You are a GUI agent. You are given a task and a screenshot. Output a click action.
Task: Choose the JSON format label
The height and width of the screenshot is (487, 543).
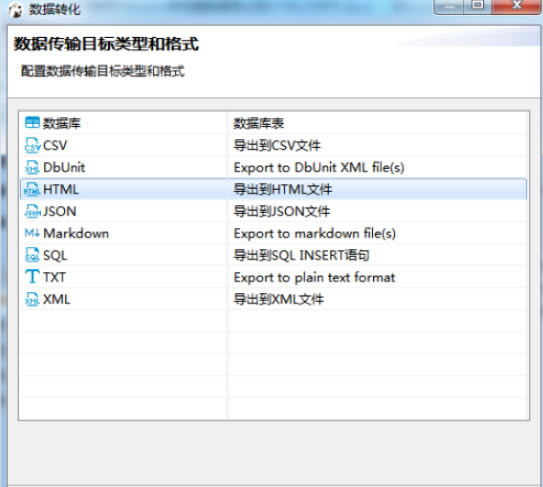pos(60,211)
